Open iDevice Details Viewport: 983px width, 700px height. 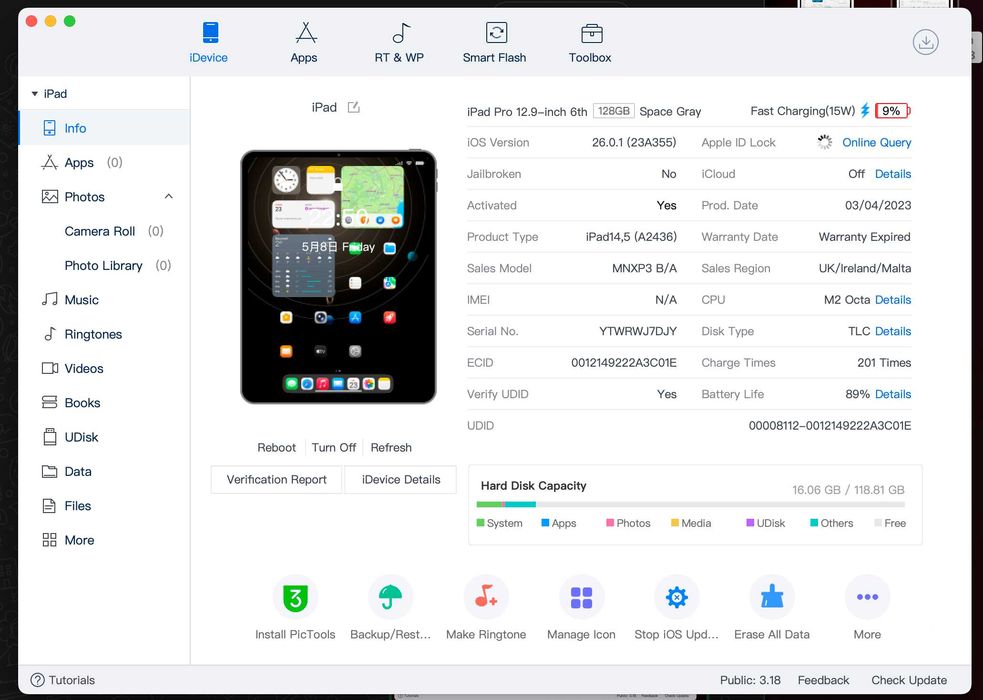click(x=401, y=479)
